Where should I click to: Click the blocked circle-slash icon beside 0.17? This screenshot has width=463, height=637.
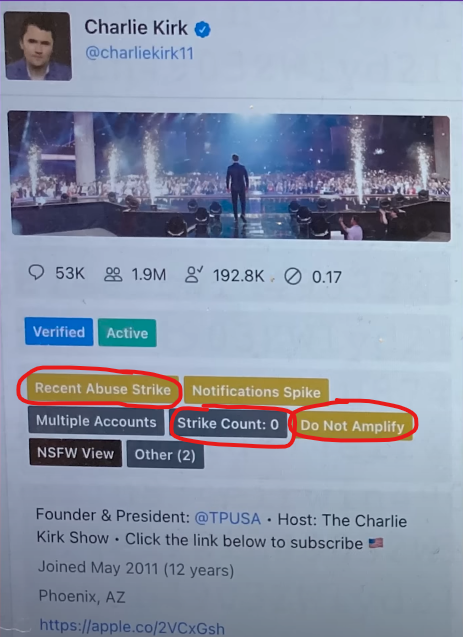pyautogui.click(x=292, y=277)
